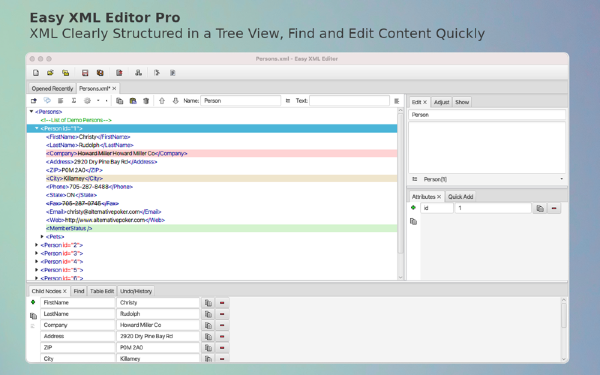Select the Email christy@alternativepoker.com row
This screenshot has height=375, width=600.
[x=103, y=212]
